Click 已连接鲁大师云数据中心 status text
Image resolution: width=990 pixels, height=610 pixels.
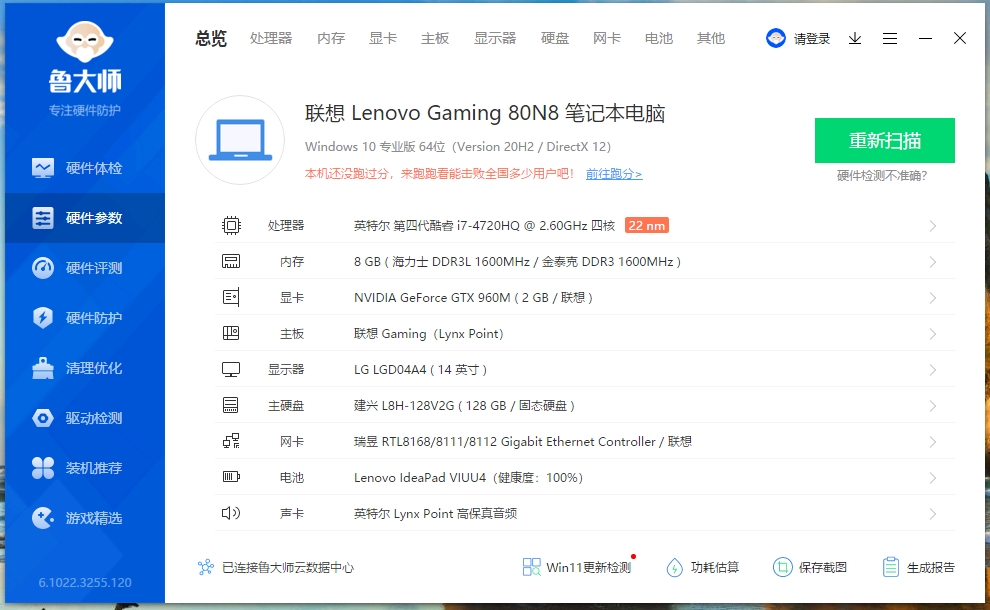pyautogui.click(x=288, y=568)
